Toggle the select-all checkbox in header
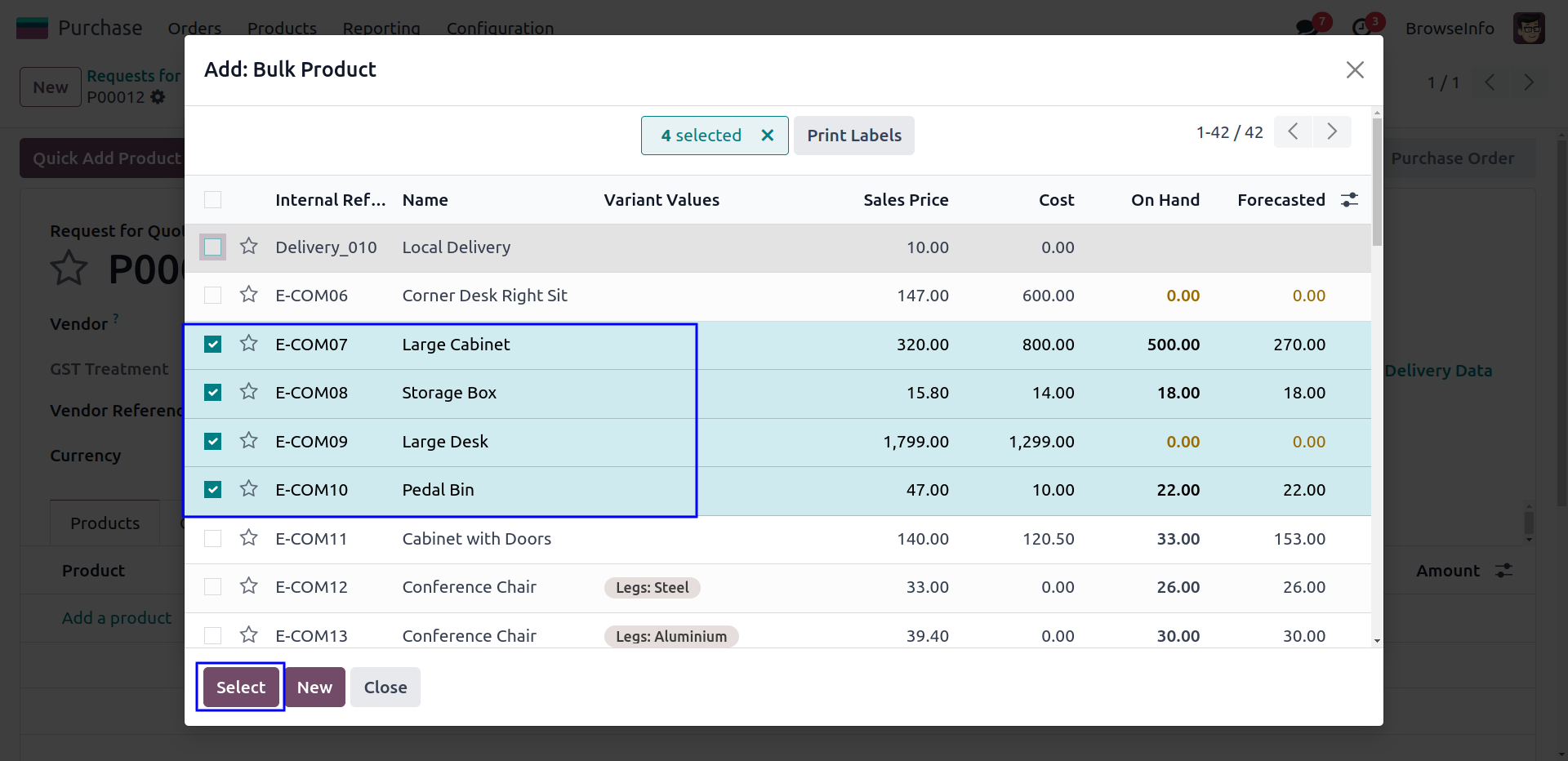Viewport: 1568px width, 761px height. click(213, 200)
